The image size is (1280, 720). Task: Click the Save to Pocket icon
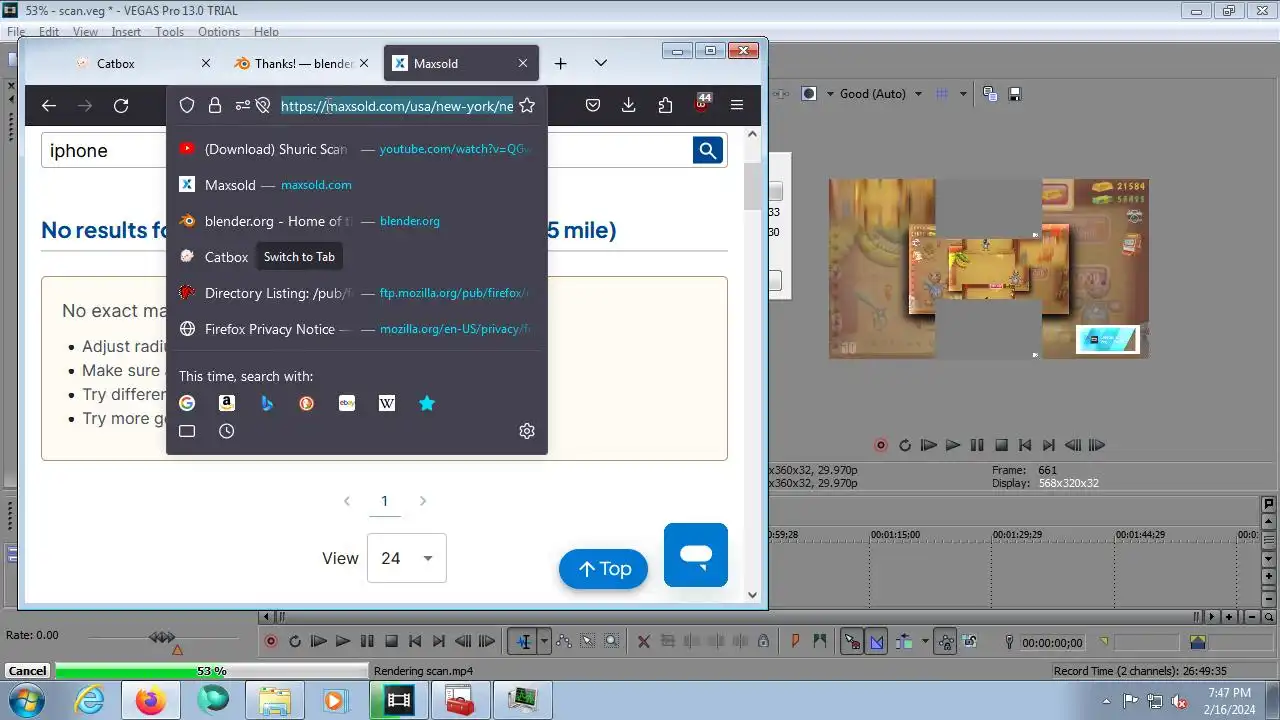click(592, 105)
